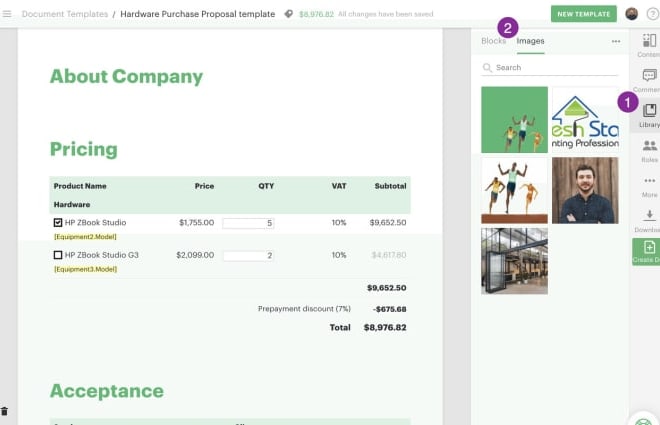The image size is (660, 425).
Task: Go to Document Templates breadcrumb
Action: (x=65, y=14)
